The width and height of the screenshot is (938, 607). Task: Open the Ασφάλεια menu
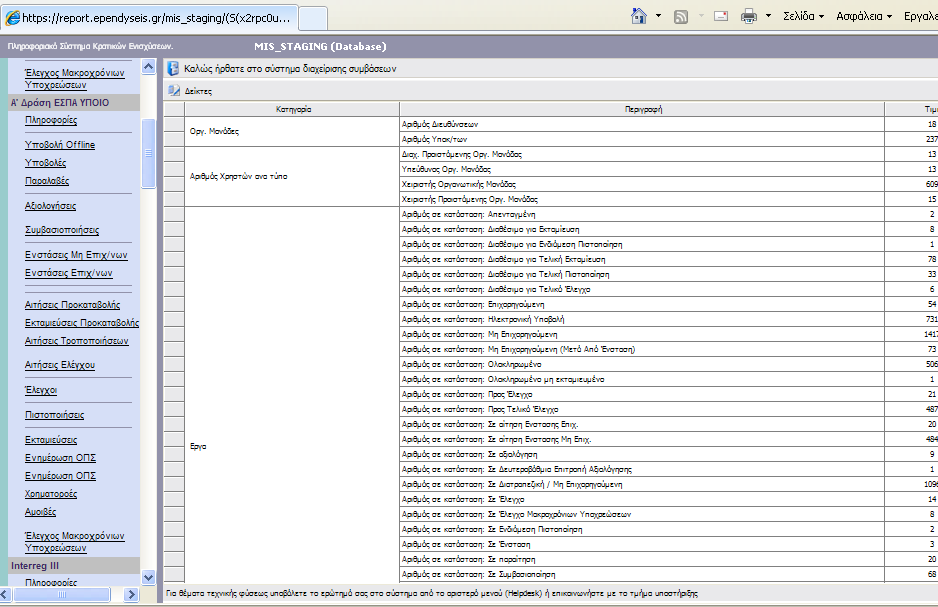click(864, 16)
